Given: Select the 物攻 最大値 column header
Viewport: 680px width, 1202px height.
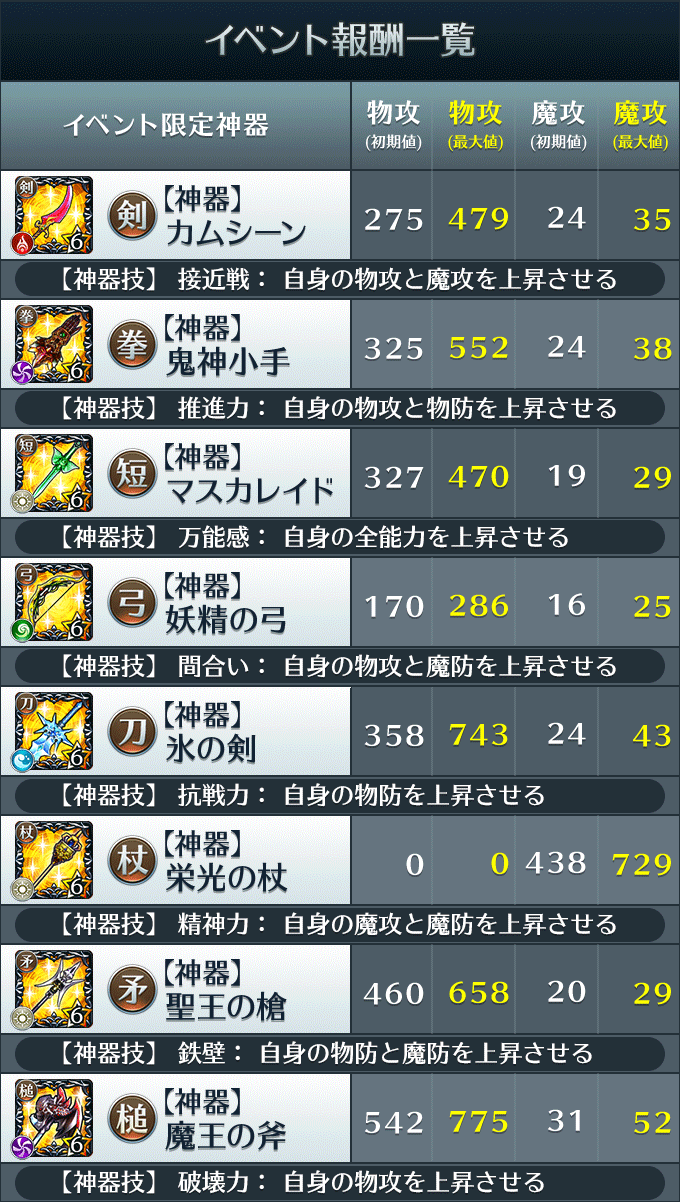Looking at the screenshot, I should click(476, 124).
